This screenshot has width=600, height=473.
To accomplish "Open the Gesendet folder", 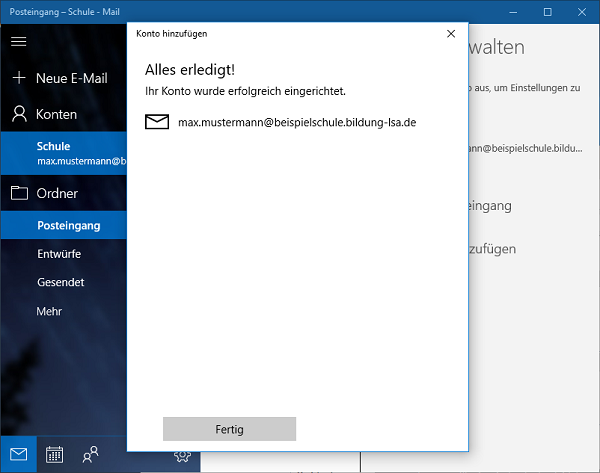I will pyautogui.click(x=60, y=282).
